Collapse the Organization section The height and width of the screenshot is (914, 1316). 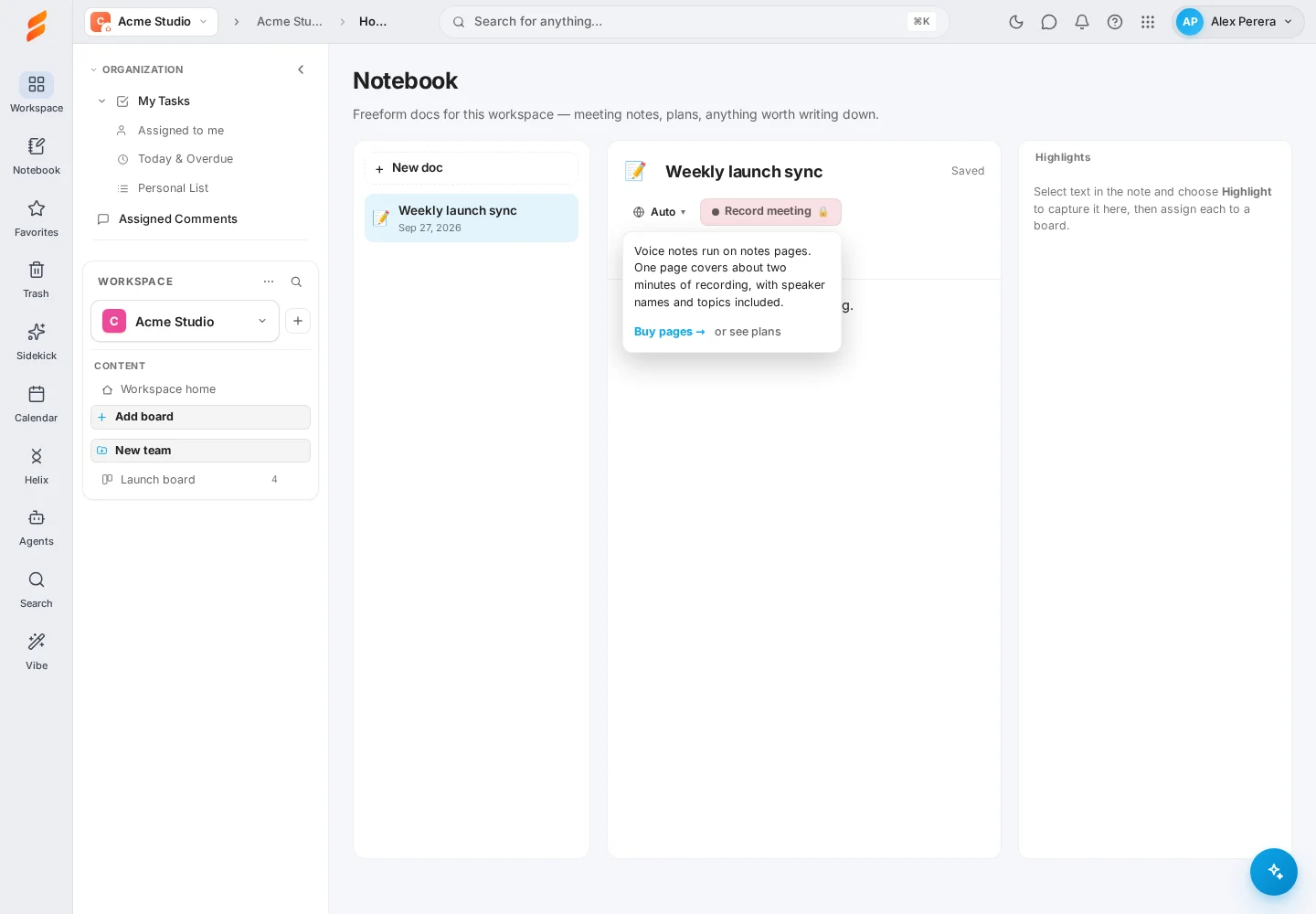click(137, 69)
